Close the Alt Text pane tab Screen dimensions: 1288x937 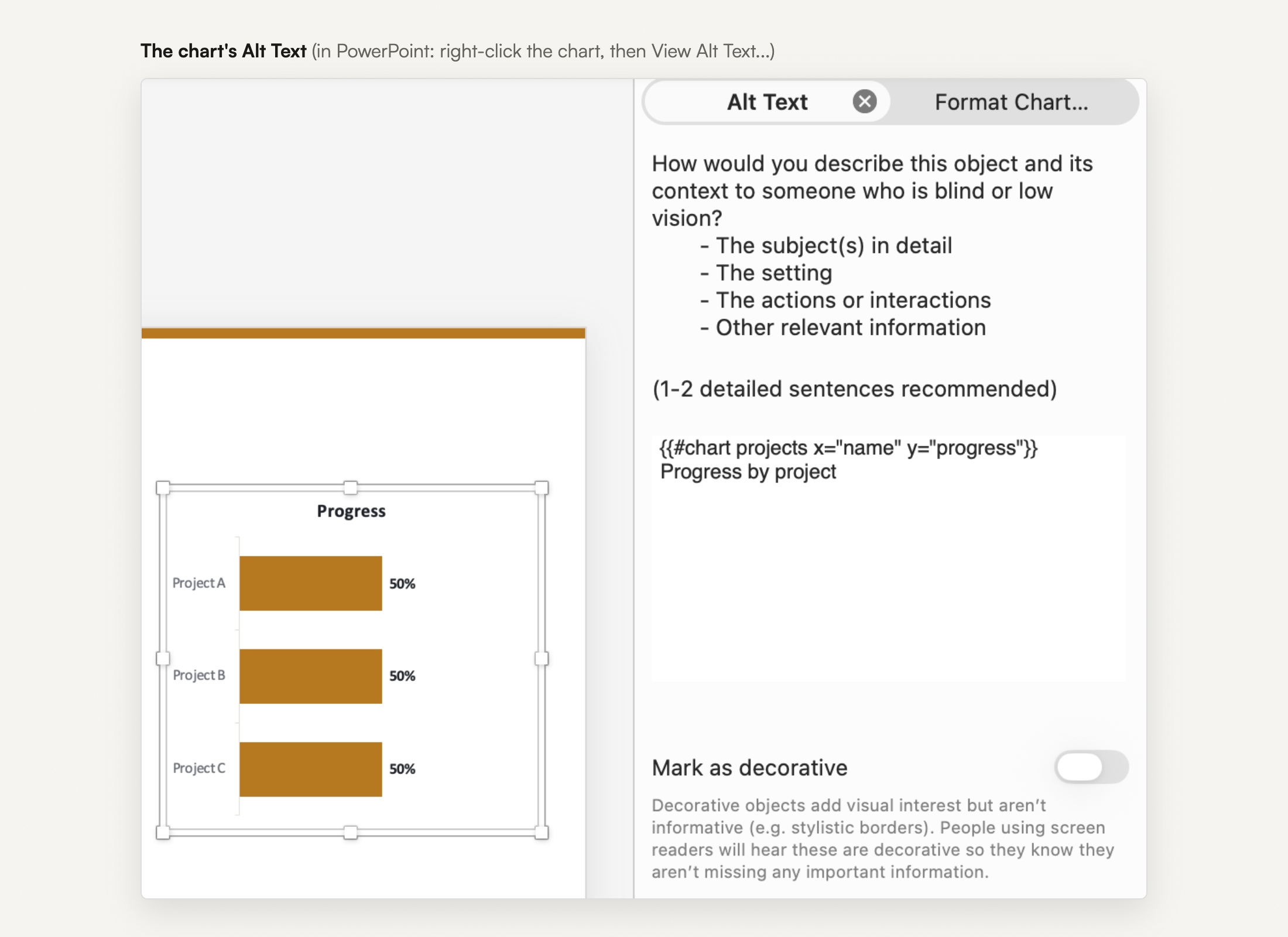point(864,102)
